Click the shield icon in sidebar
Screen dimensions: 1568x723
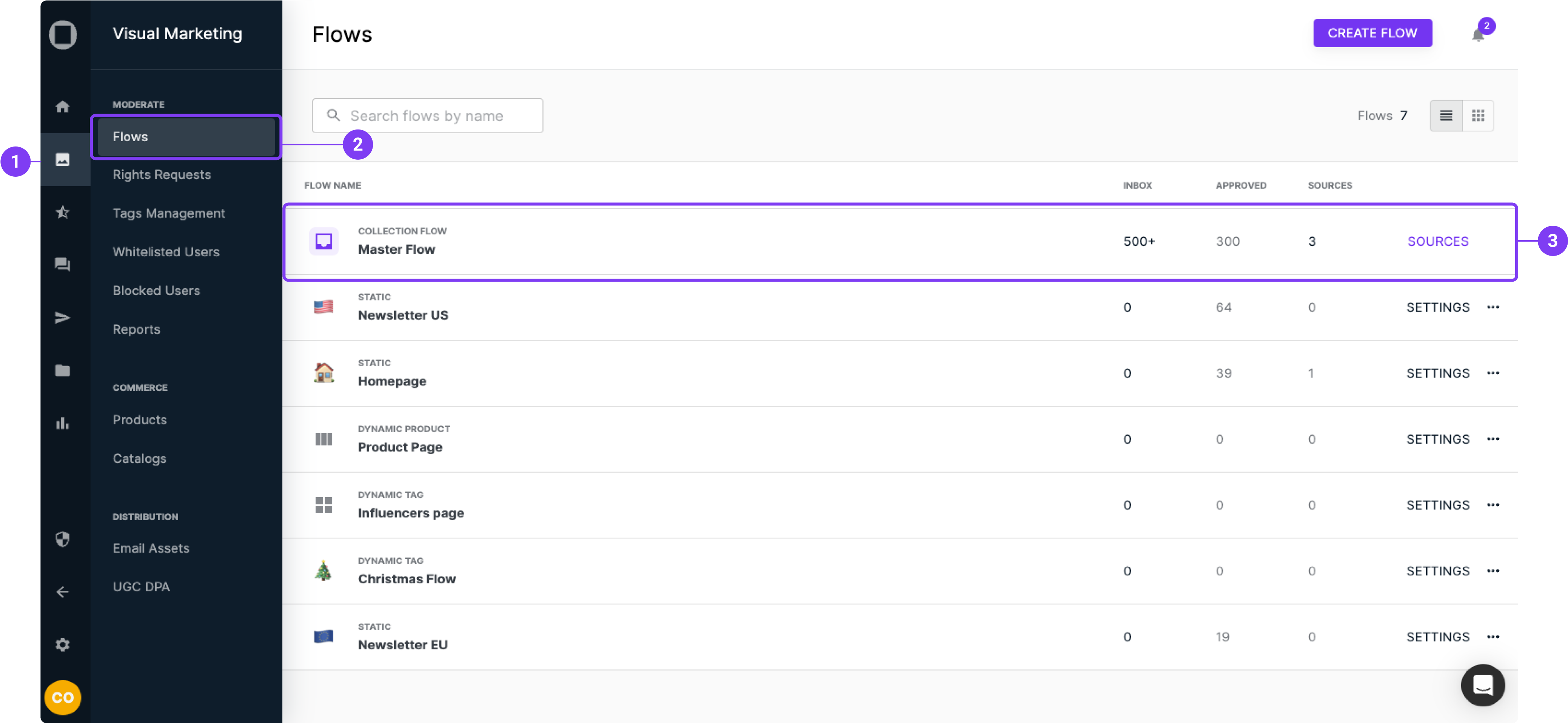coord(62,539)
